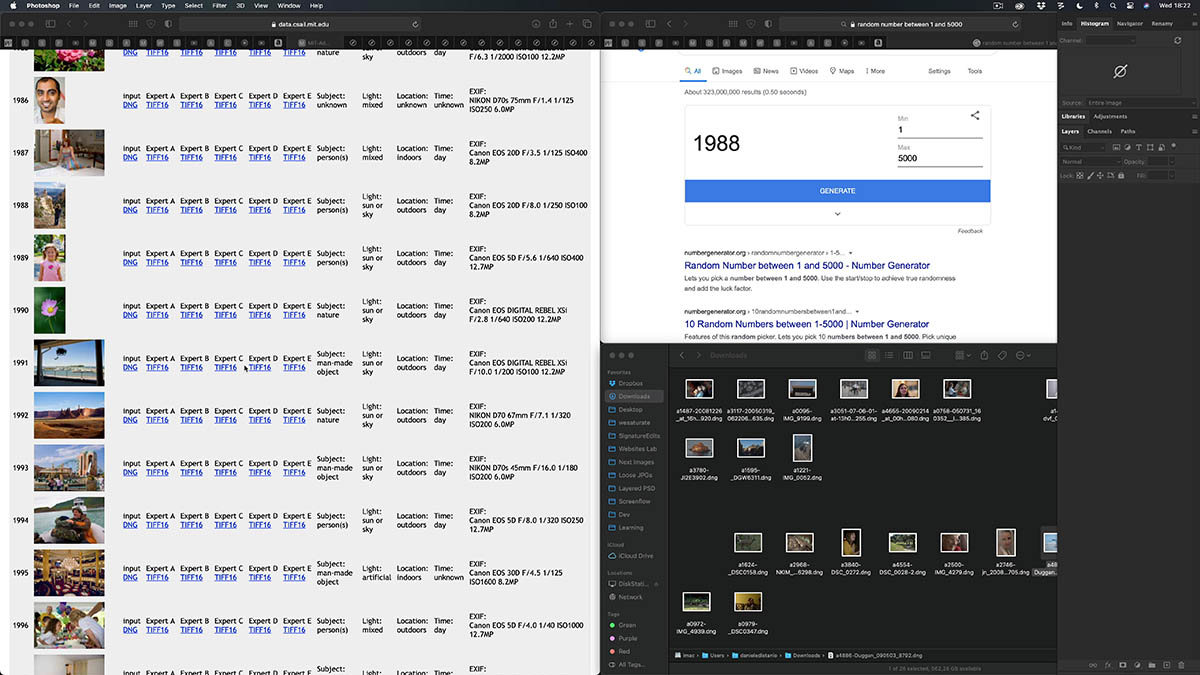Switch to the Navigator panel tab
Image resolution: width=1200 pixels, height=675 pixels.
pyautogui.click(x=1129, y=23)
